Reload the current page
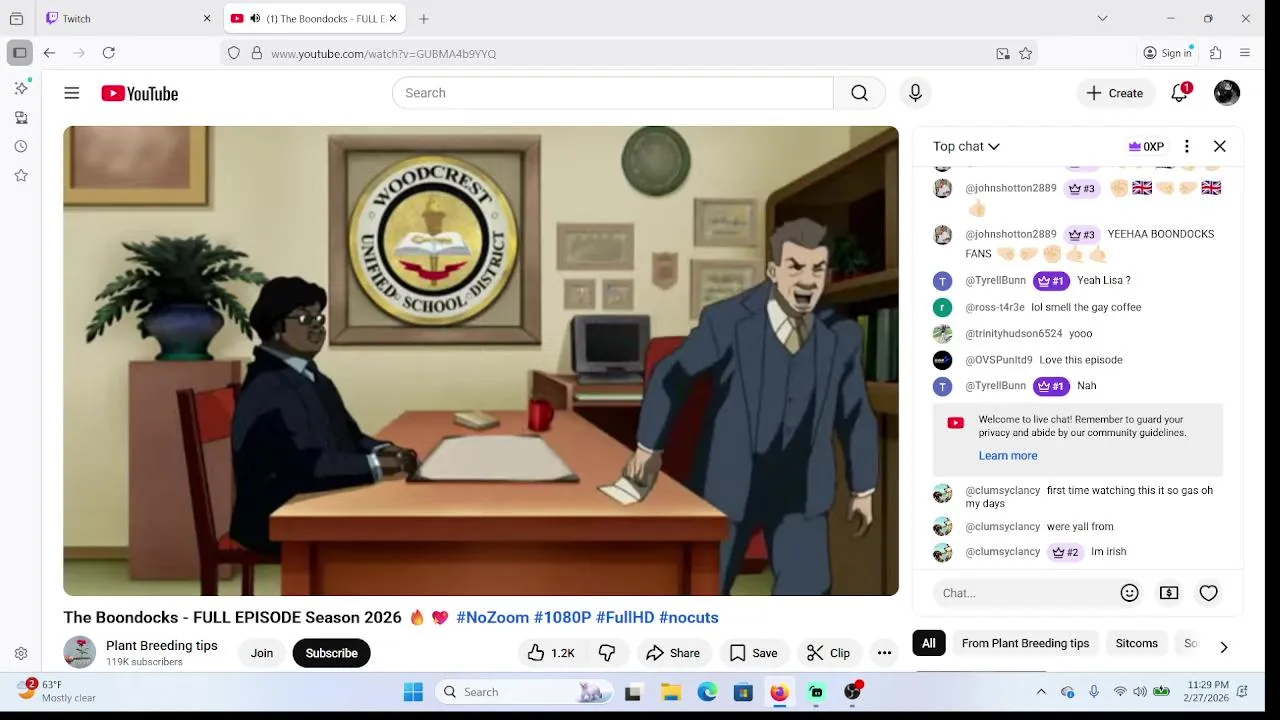This screenshot has height=720, width=1280. click(x=109, y=53)
